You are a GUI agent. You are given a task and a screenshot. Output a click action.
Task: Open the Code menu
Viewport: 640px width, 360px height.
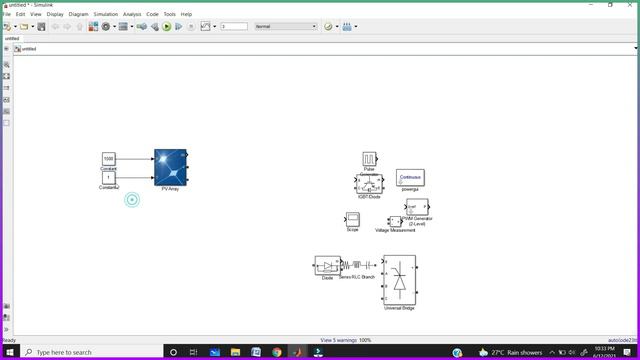(x=152, y=14)
